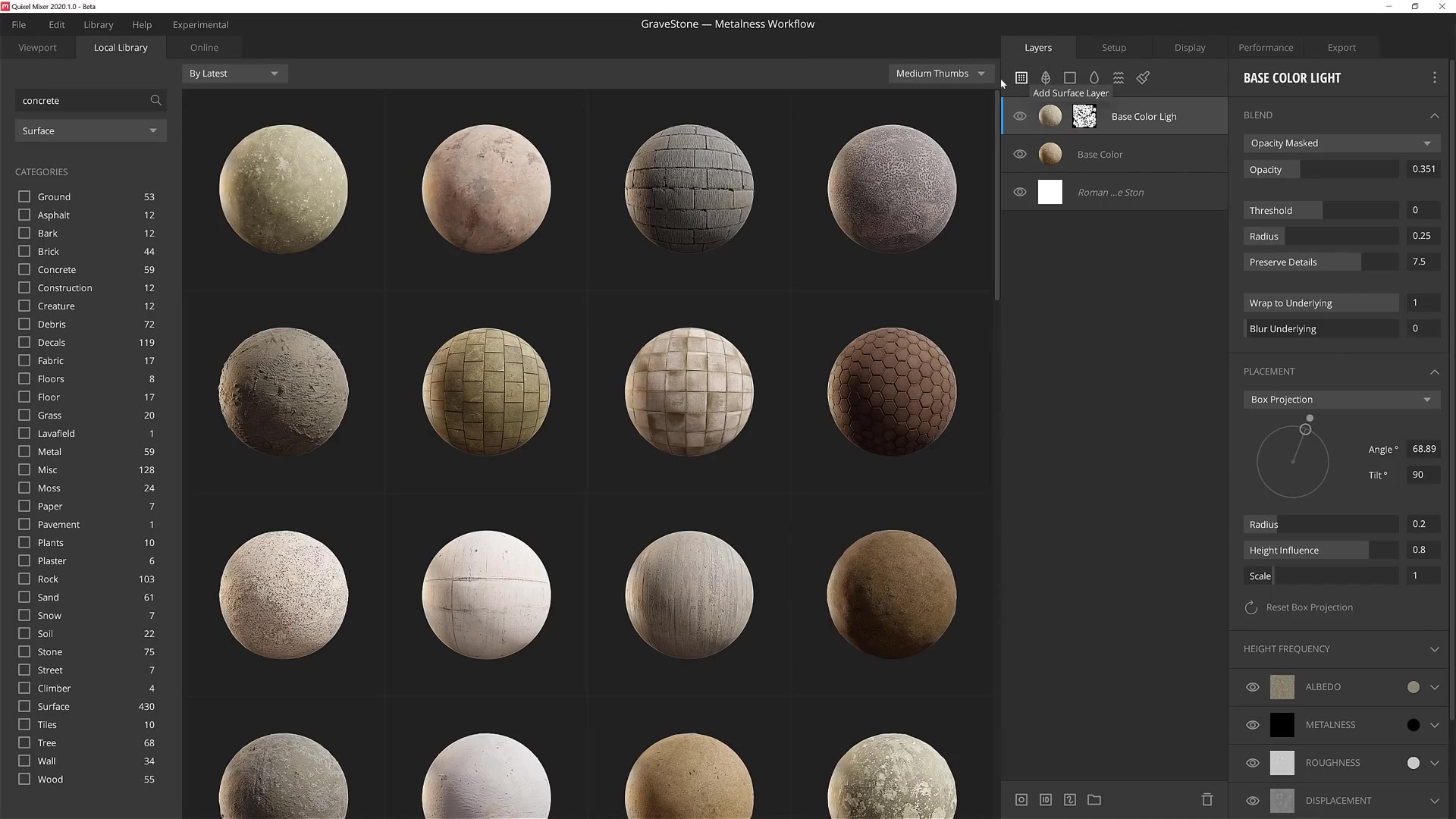Image resolution: width=1456 pixels, height=819 pixels.
Task: Hide the Base Color layer
Action: pos(1019,153)
